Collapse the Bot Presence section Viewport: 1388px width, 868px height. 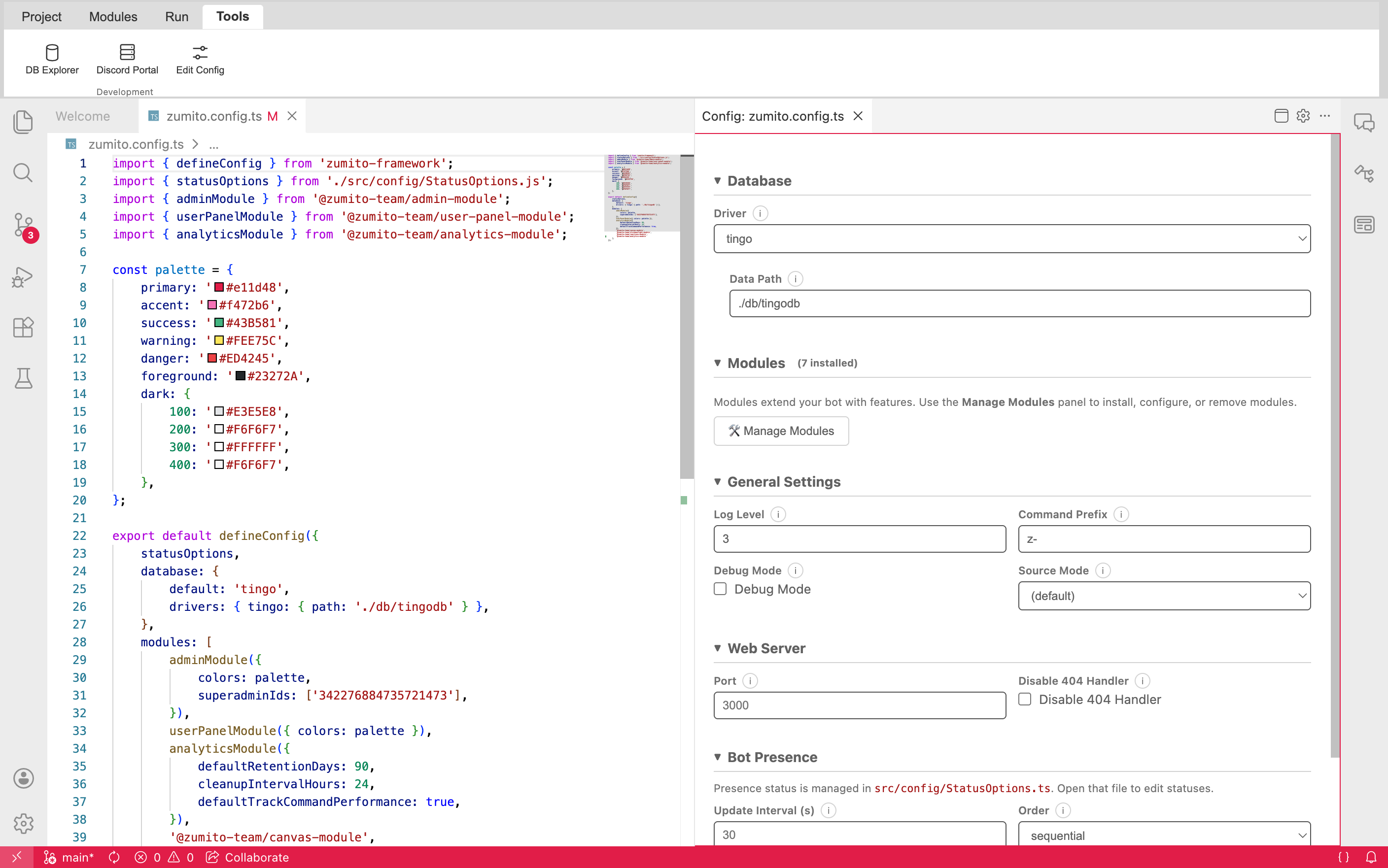click(717, 757)
